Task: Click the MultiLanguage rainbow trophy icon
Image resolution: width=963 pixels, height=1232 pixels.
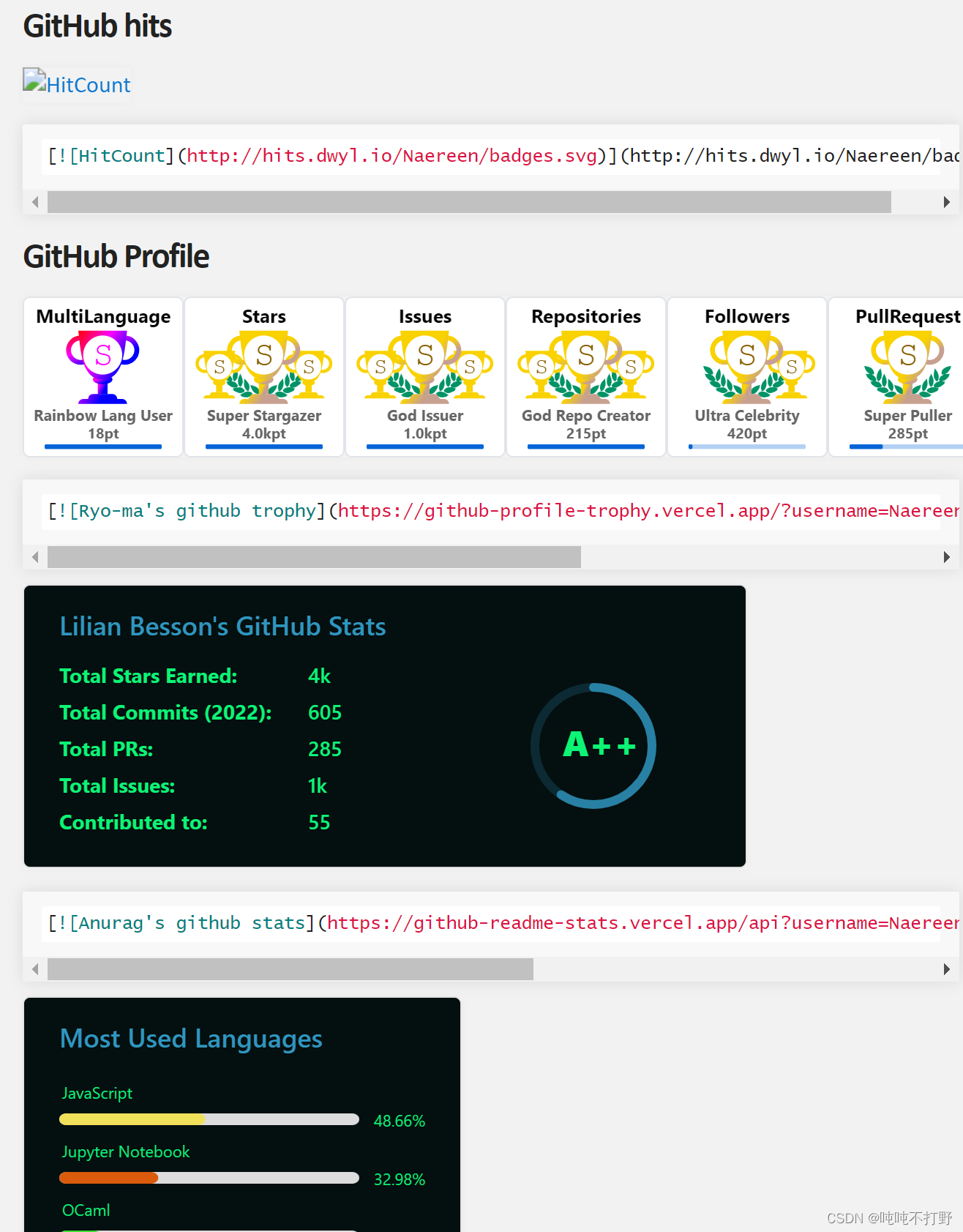Action: [x=103, y=367]
